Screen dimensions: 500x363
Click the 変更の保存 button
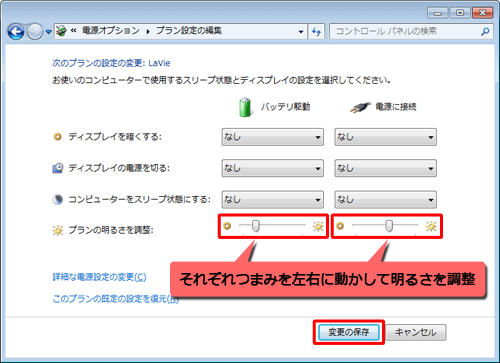[349, 332]
